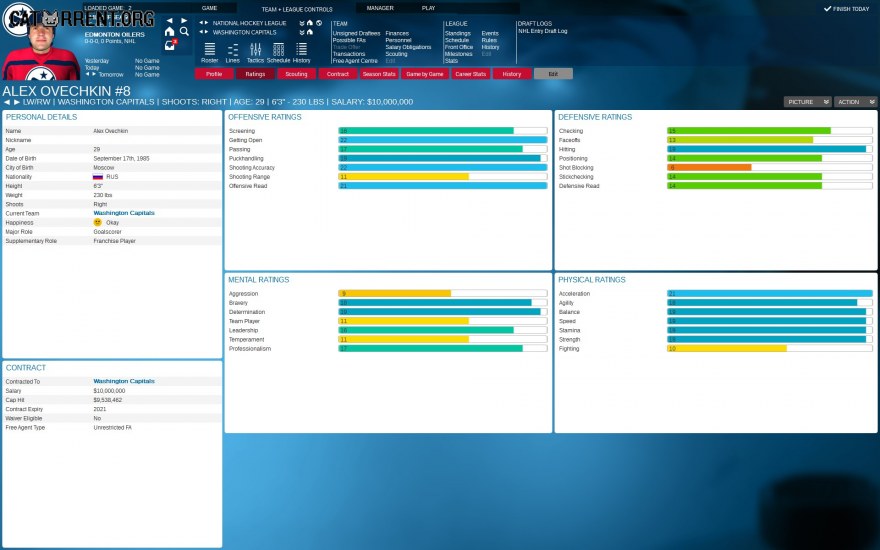Open the Tactics sliders icon
880x550 pixels.
tap(255, 53)
